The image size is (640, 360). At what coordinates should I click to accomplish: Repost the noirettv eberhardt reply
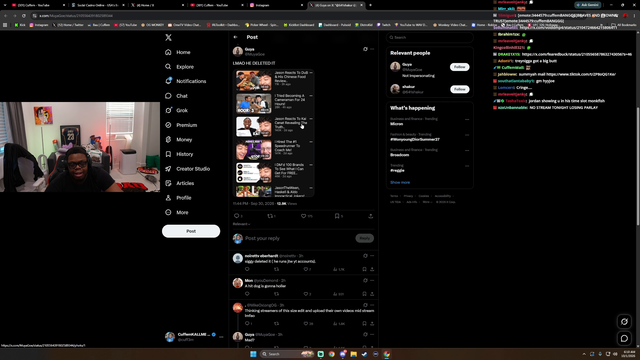276,269
